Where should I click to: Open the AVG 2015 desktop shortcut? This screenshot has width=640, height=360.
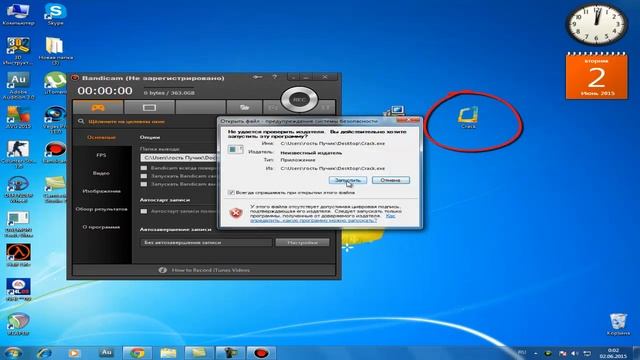18,118
